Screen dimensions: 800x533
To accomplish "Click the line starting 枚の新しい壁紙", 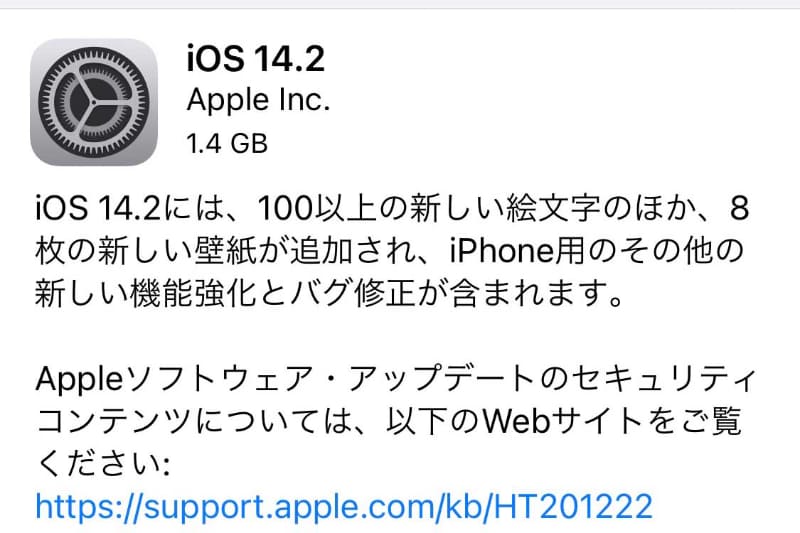I will click(x=389, y=250).
